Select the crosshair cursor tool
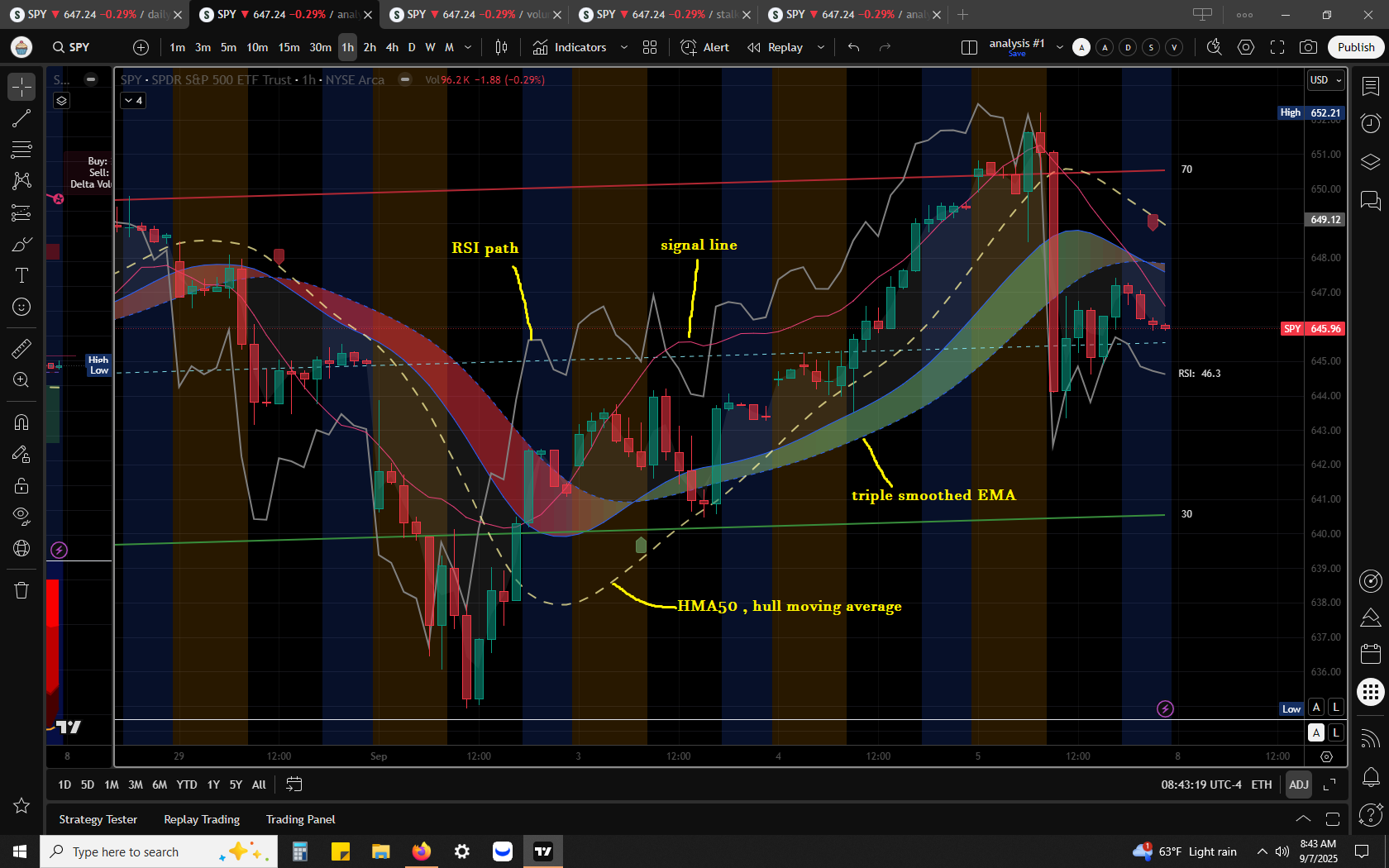1389x868 pixels. pyautogui.click(x=21, y=86)
